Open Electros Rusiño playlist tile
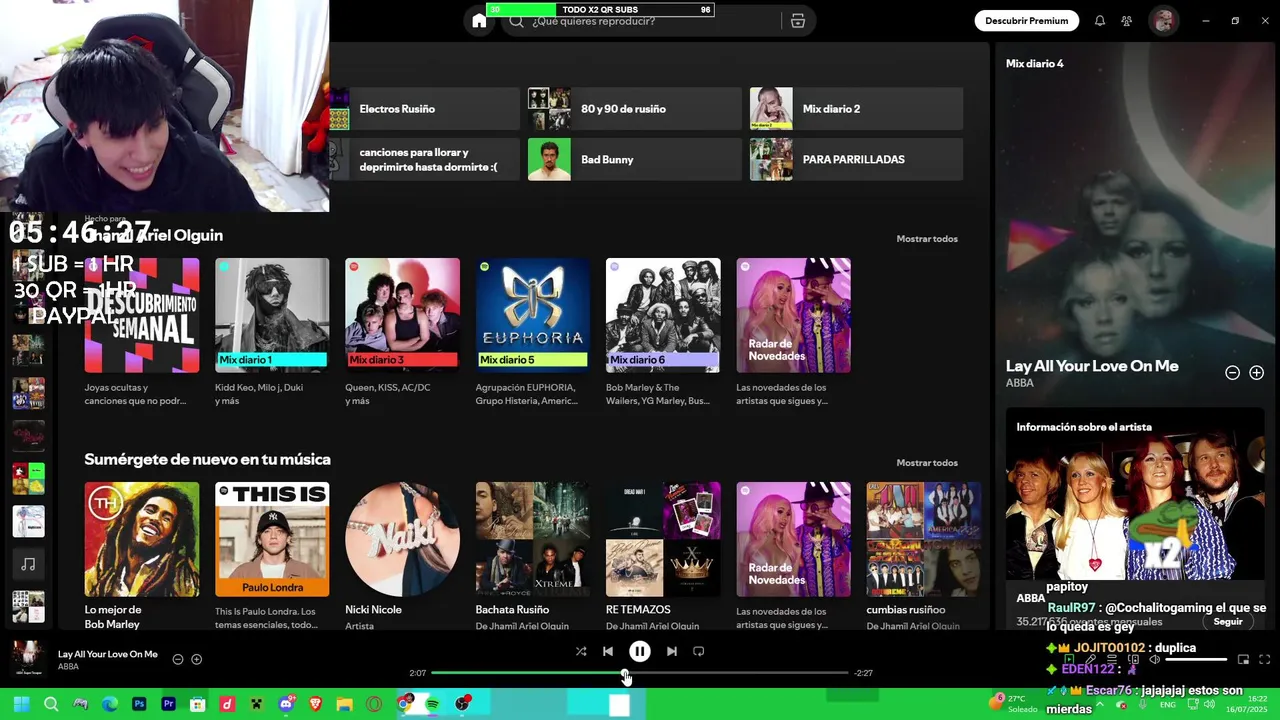 424,109
